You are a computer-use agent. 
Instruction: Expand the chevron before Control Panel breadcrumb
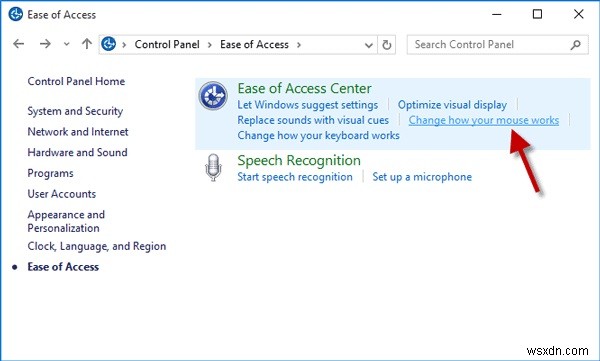[124, 45]
